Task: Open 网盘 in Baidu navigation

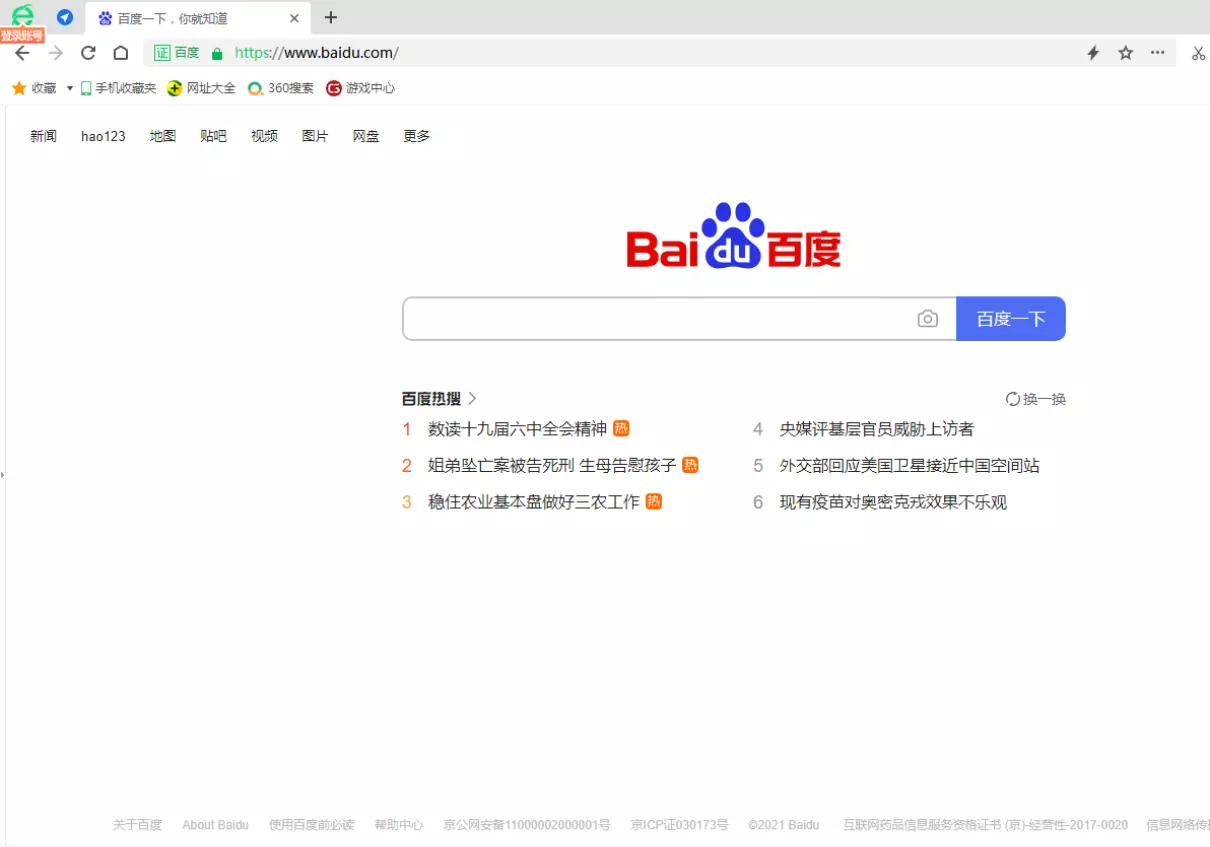Action: pyautogui.click(x=366, y=136)
